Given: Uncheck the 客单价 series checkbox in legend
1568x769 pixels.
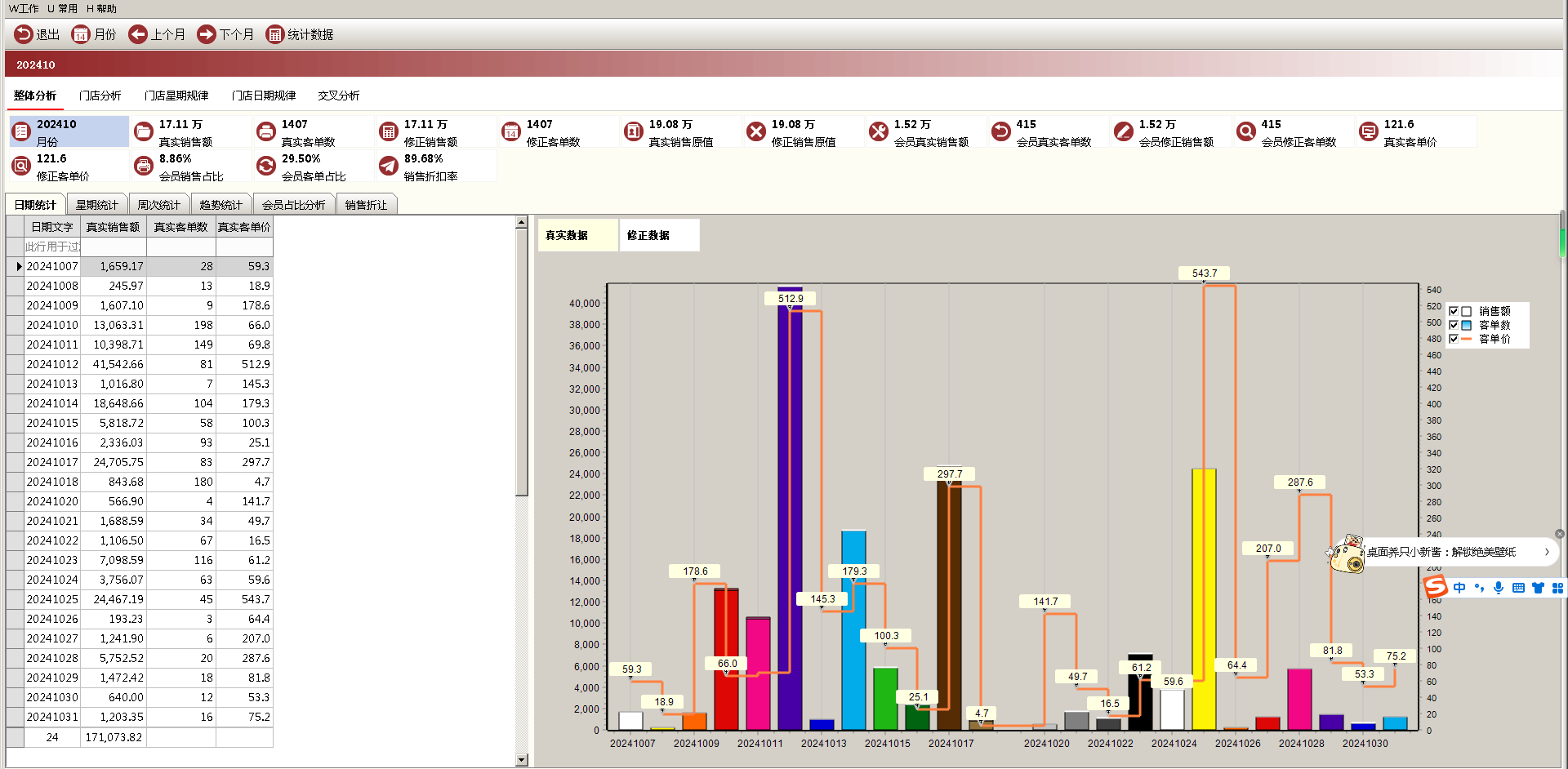Looking at the screenshot, I should tap(1454, 339).
